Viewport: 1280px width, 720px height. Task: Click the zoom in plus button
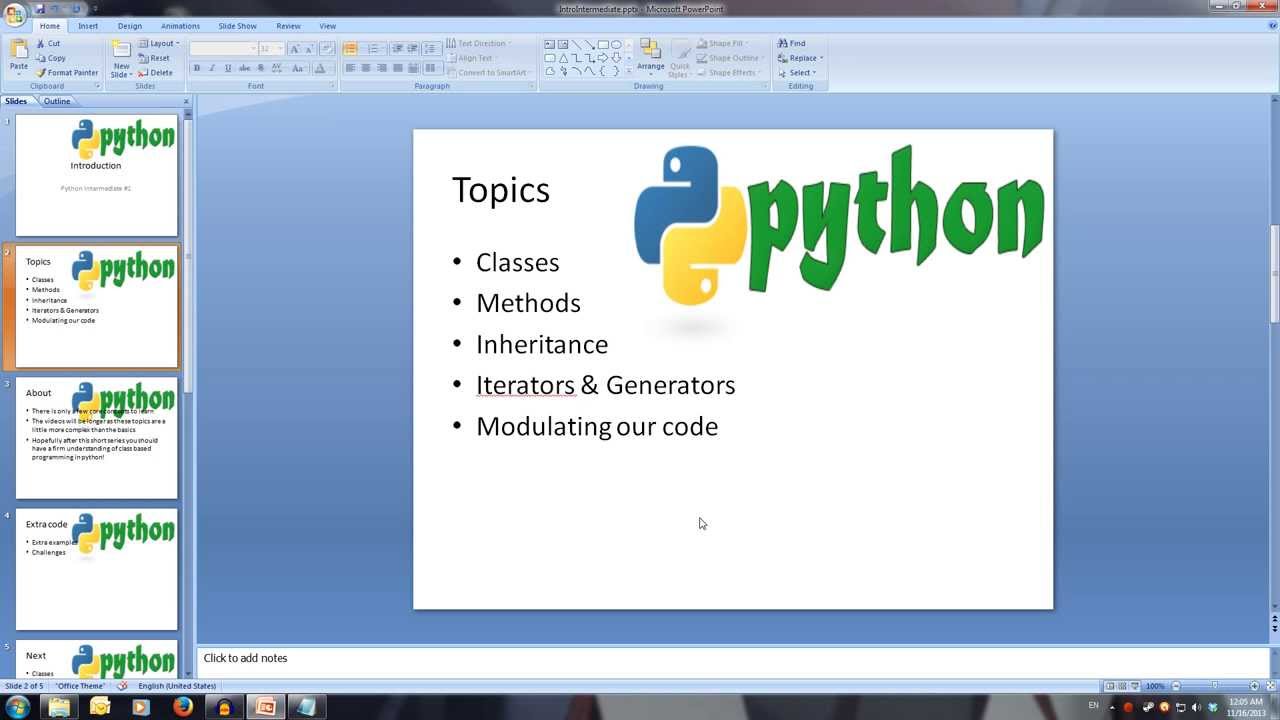tap(1255, 686)
